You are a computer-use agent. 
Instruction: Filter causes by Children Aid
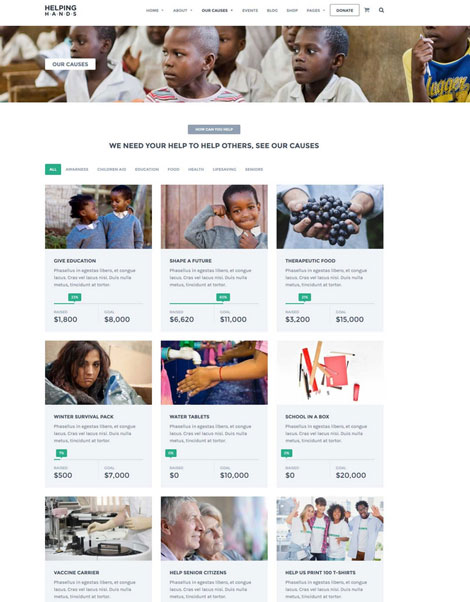[111, 169]
